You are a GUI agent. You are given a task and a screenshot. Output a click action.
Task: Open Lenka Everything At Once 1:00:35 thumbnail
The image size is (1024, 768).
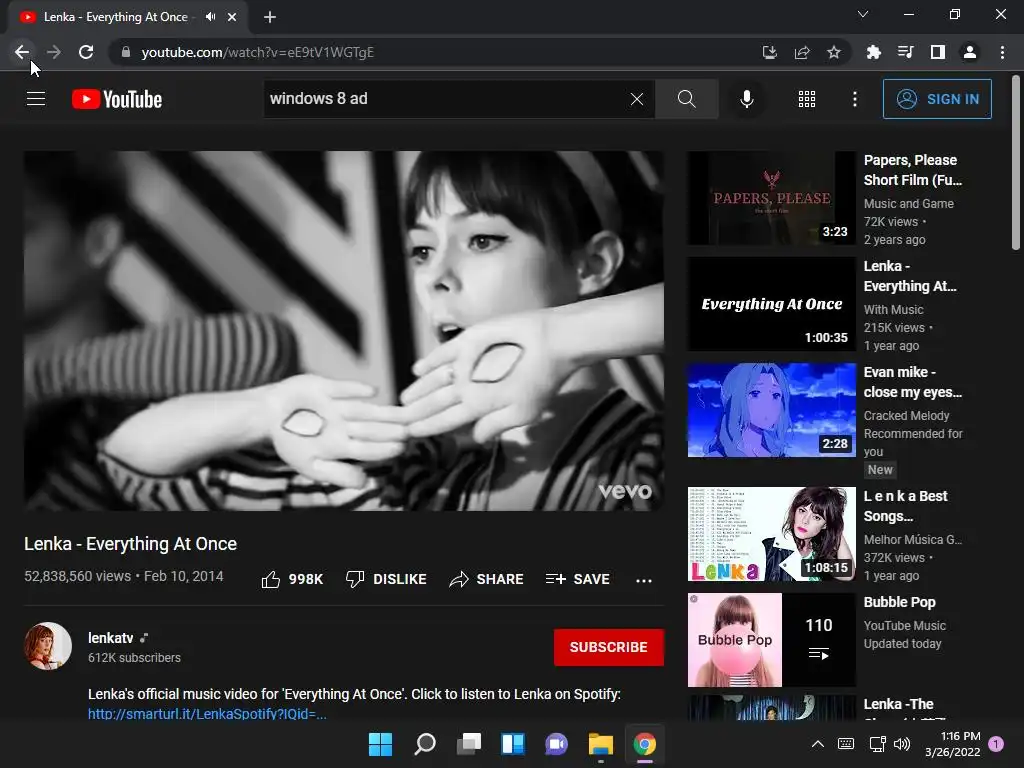pos(771,304)
